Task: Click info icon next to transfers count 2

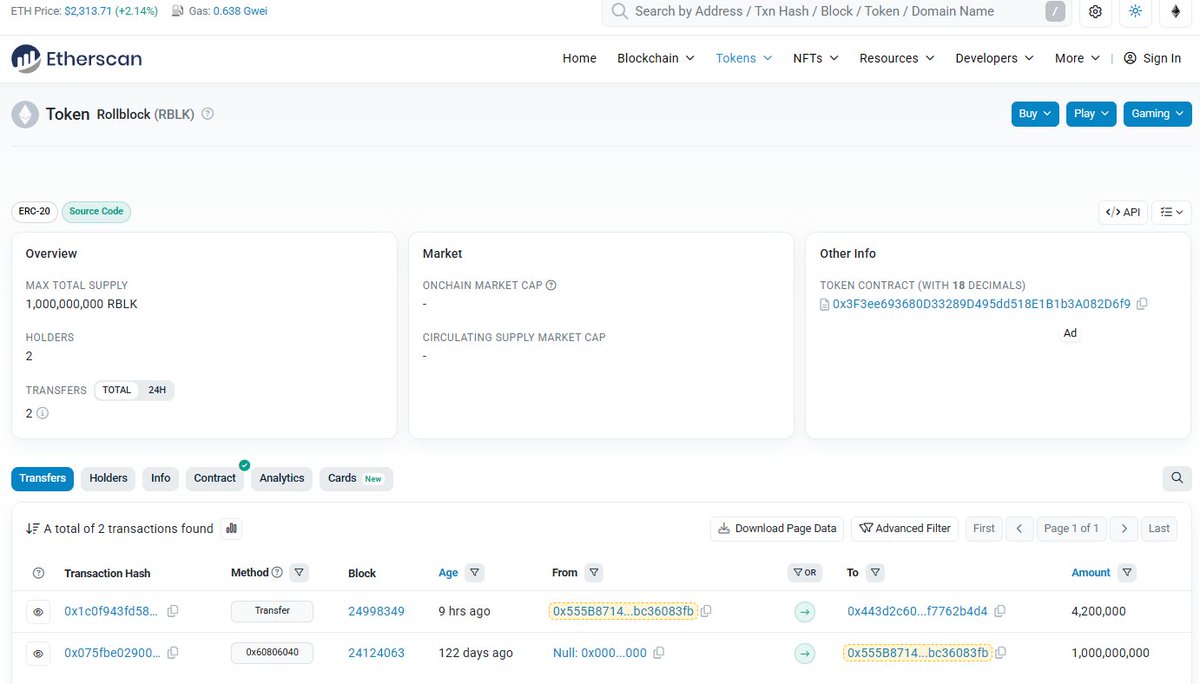Action: [x=43, y=413]
